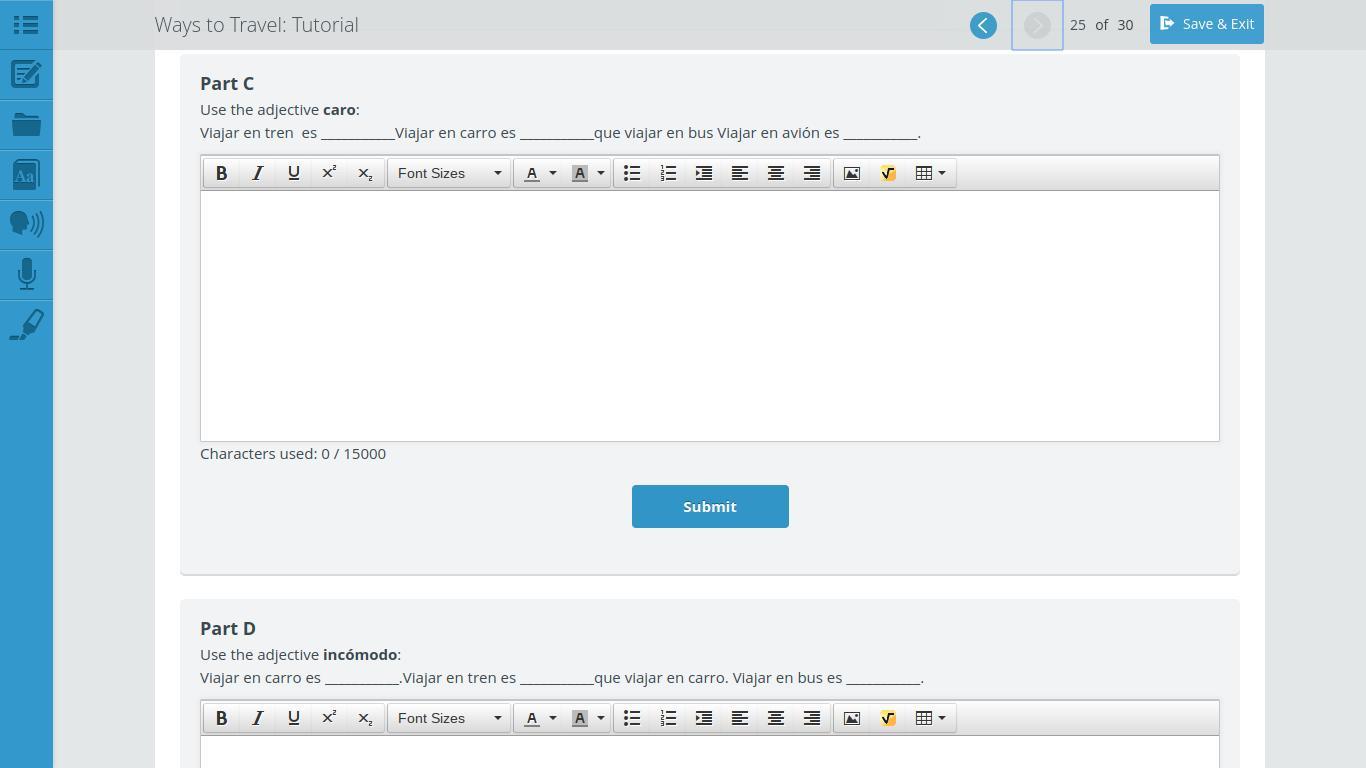Open the microphone recording tool
Image resolution: width=1366 pixels, height=768 pixels.
(x=26, y=275)
